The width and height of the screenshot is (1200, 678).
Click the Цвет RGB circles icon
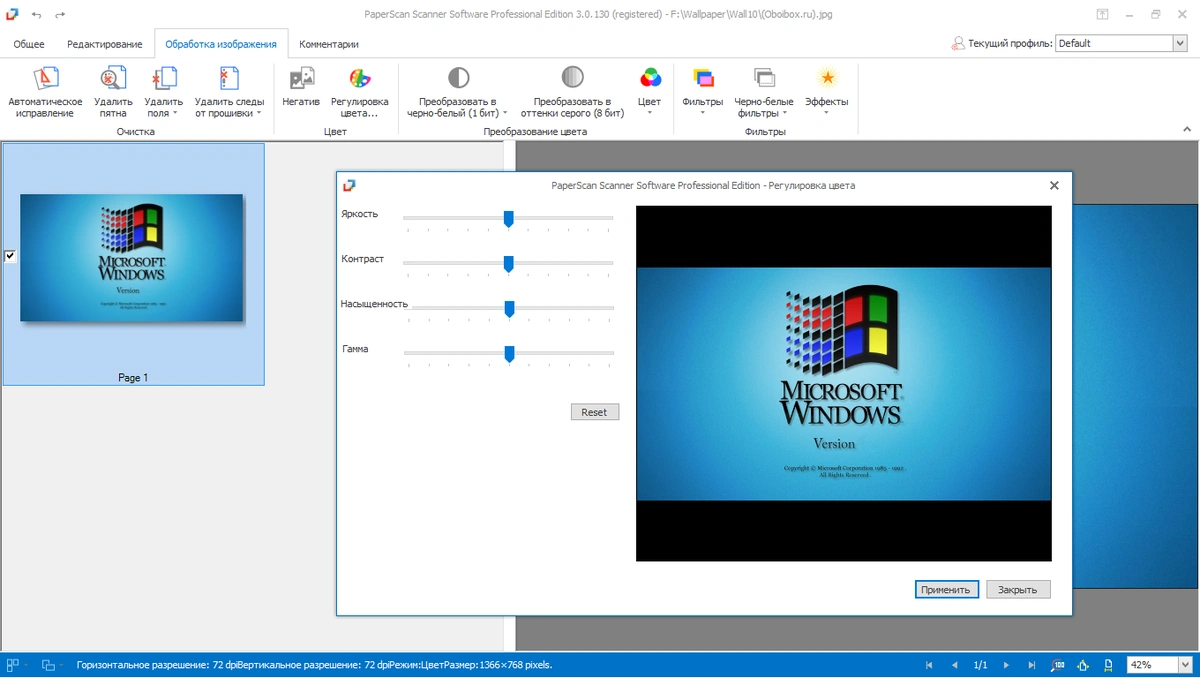pyautogui.click(x=650, y=78)
